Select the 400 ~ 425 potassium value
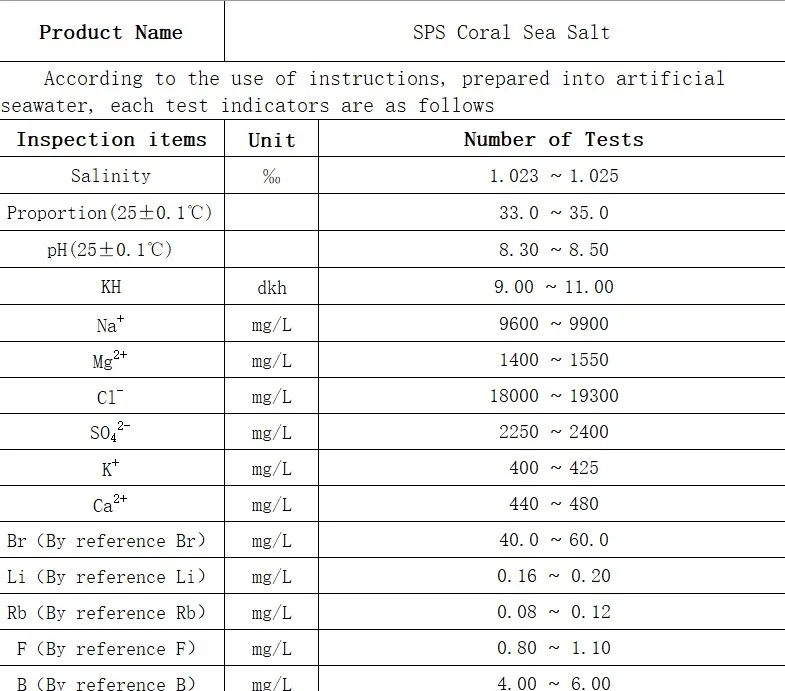This screenshot has width=785, height=691. coord(554,468)
